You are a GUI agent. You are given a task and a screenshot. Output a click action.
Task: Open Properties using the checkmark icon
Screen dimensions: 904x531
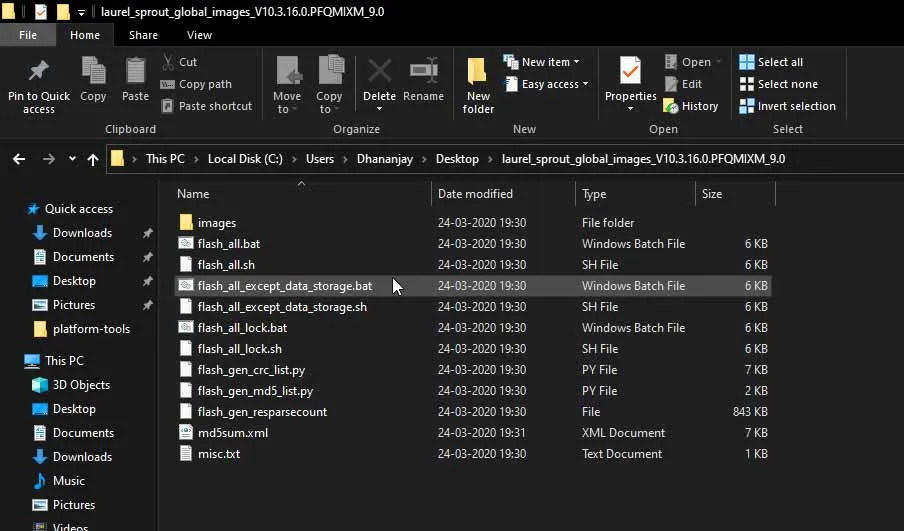pyautogui.click(x=630, y=73)
